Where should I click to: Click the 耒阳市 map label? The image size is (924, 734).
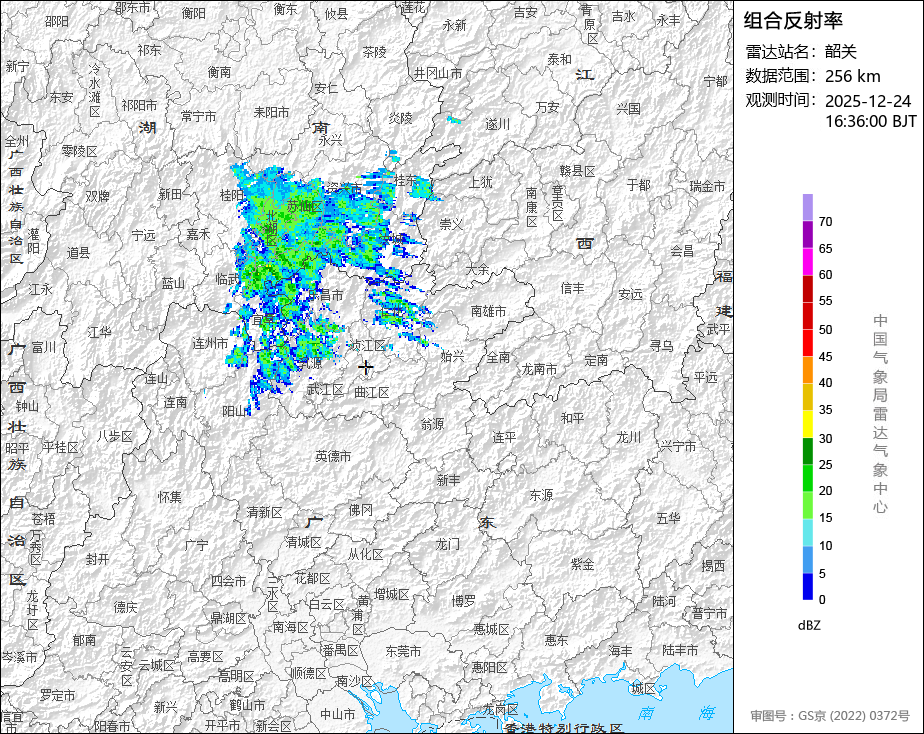271,112
